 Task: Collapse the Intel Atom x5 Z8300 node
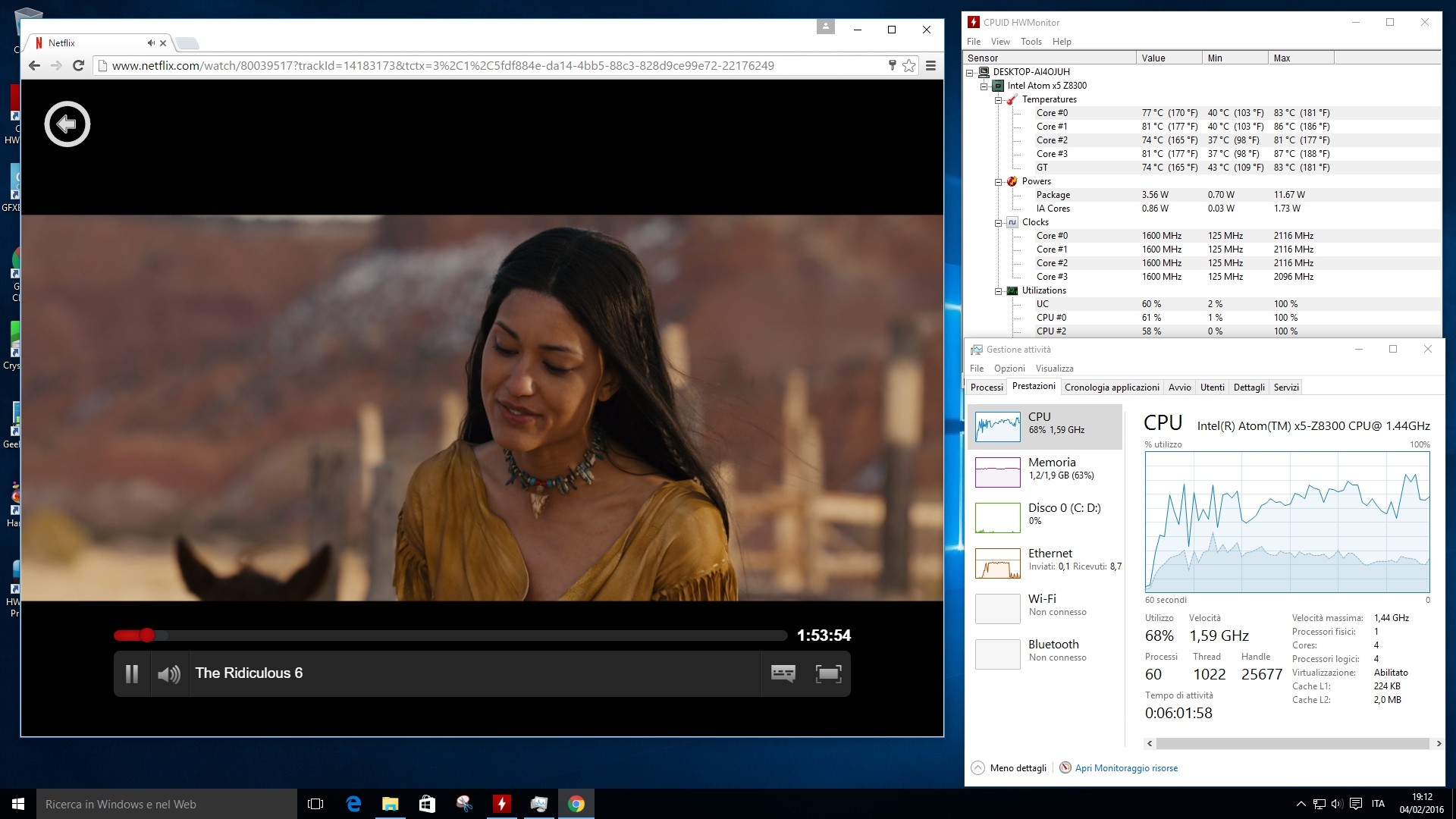[984, 86]
